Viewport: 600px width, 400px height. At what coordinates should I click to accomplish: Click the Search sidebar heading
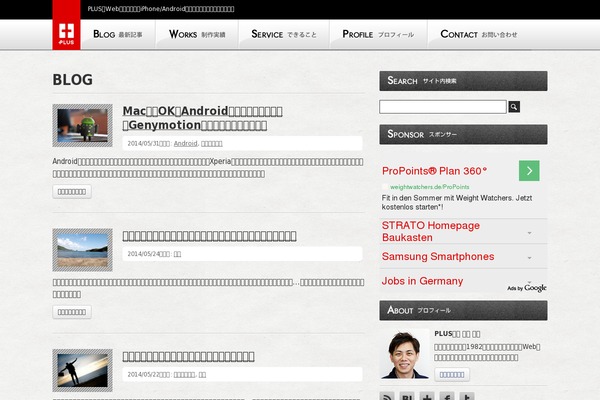pos(463,81)
